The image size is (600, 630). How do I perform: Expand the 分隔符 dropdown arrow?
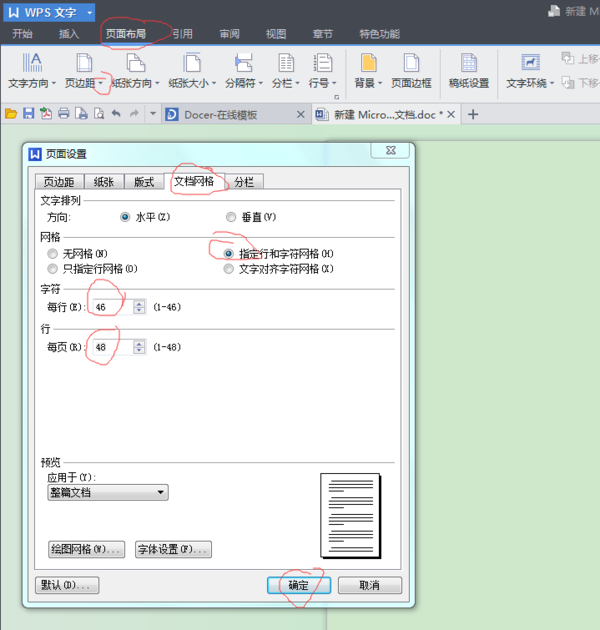pos(260,83)
